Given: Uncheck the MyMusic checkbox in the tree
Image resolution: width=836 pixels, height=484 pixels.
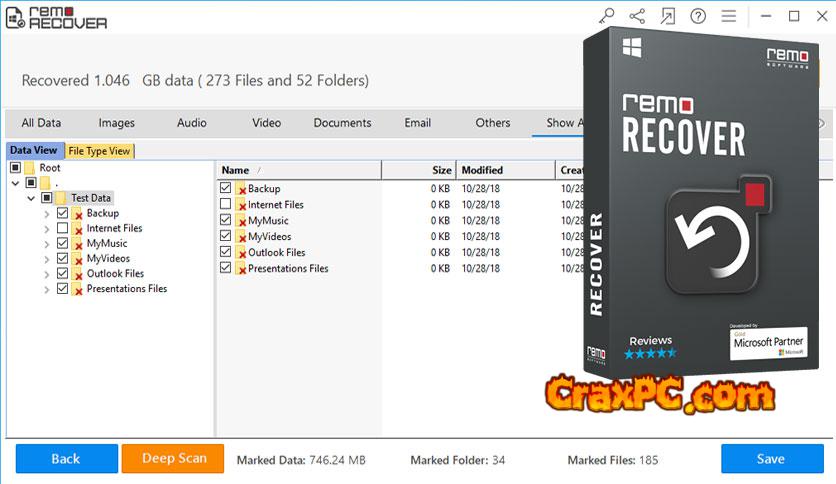Looking at the screenshot, I should pyautogui.click(x=63, y=243).
